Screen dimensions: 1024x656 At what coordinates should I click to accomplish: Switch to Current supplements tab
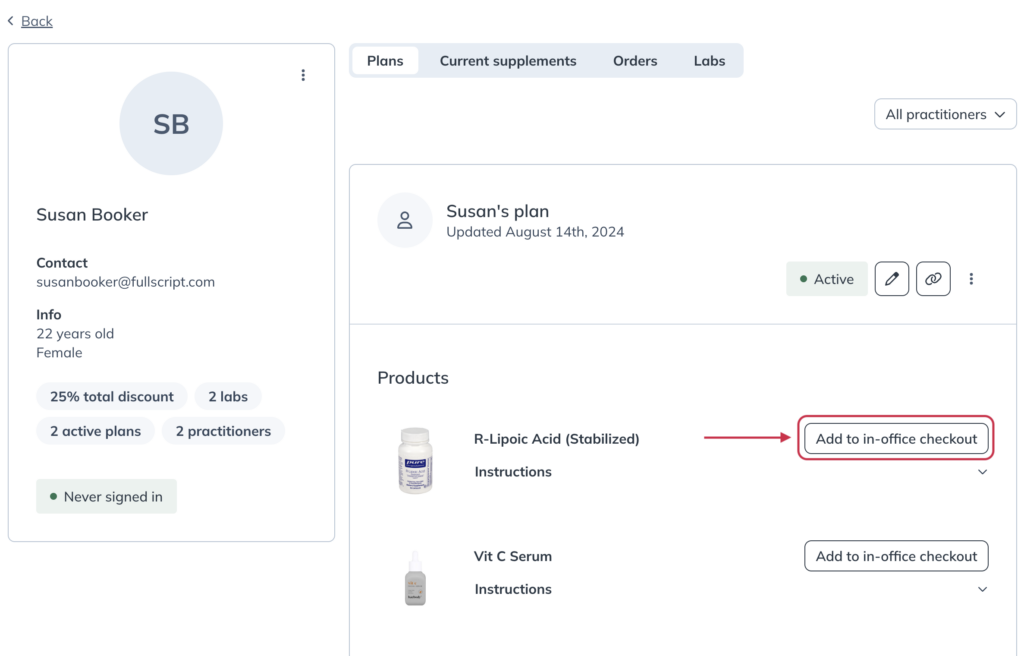click(x=508, y=61)
